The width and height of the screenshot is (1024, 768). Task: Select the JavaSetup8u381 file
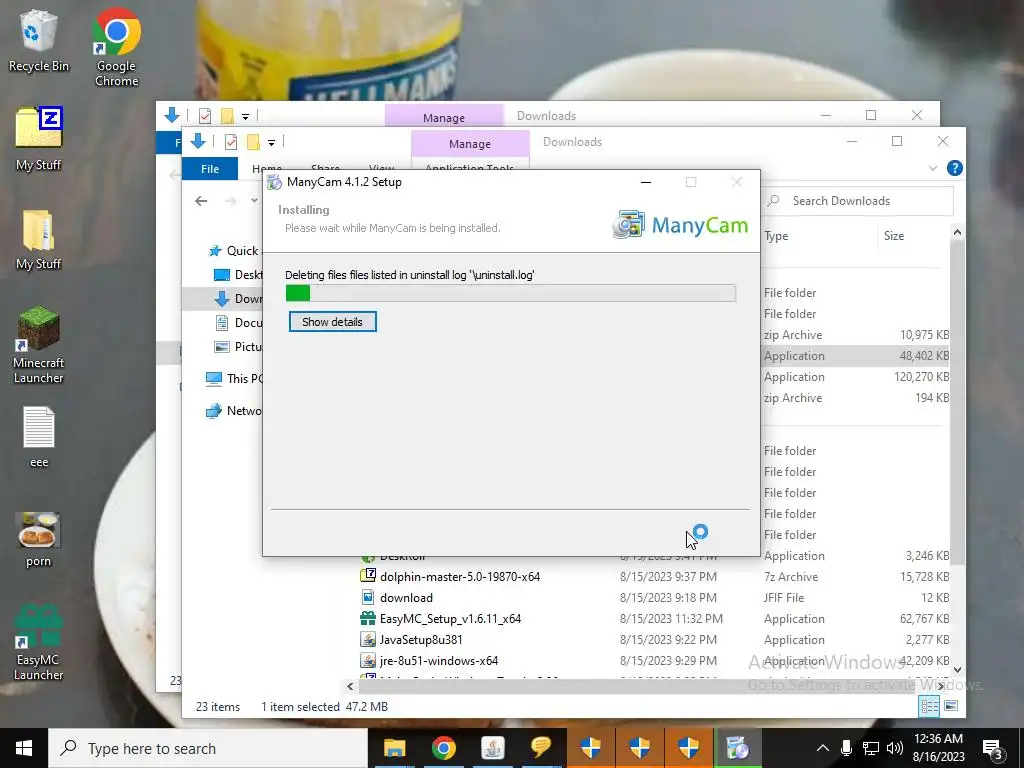pyautogui.click(x=421, y=639)
